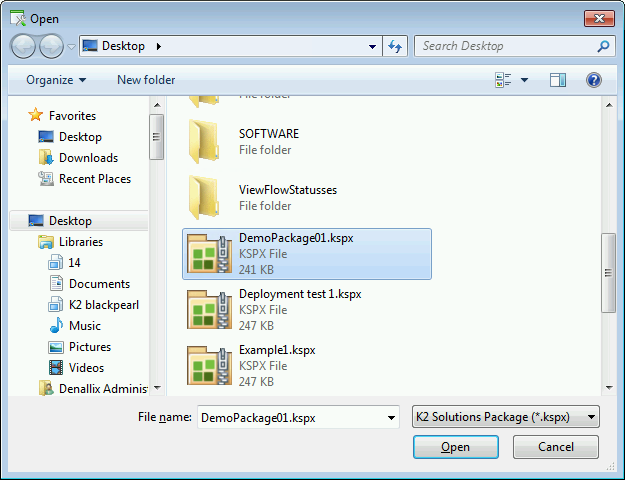The image size is (625, 480).
Task: Select the Music library
Action: point(85,326)
